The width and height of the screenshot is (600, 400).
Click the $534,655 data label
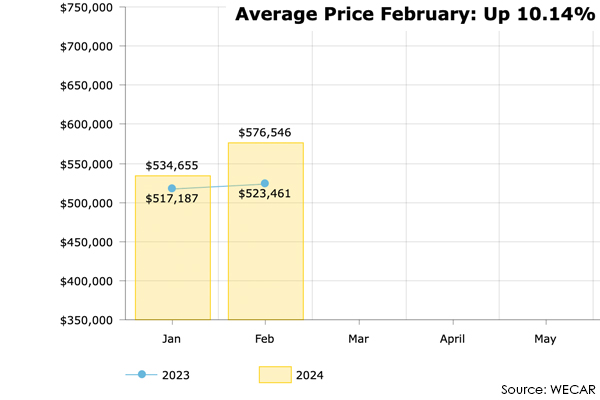pos(172,165)
